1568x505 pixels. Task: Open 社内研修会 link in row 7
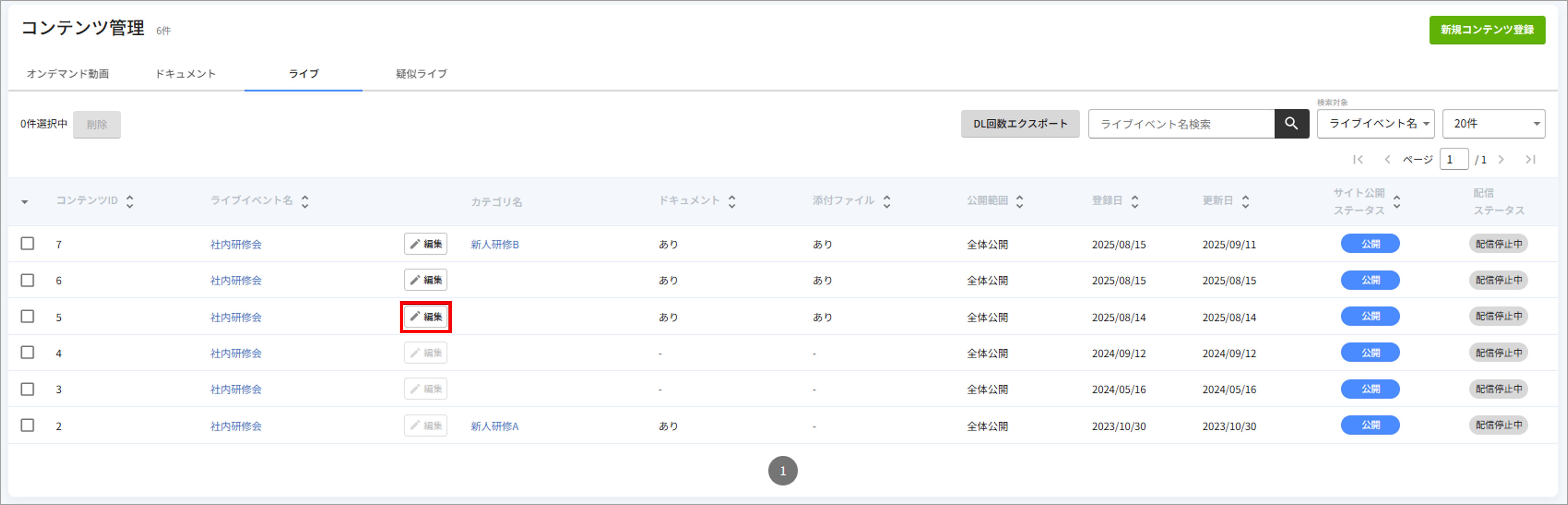(236, 244)
